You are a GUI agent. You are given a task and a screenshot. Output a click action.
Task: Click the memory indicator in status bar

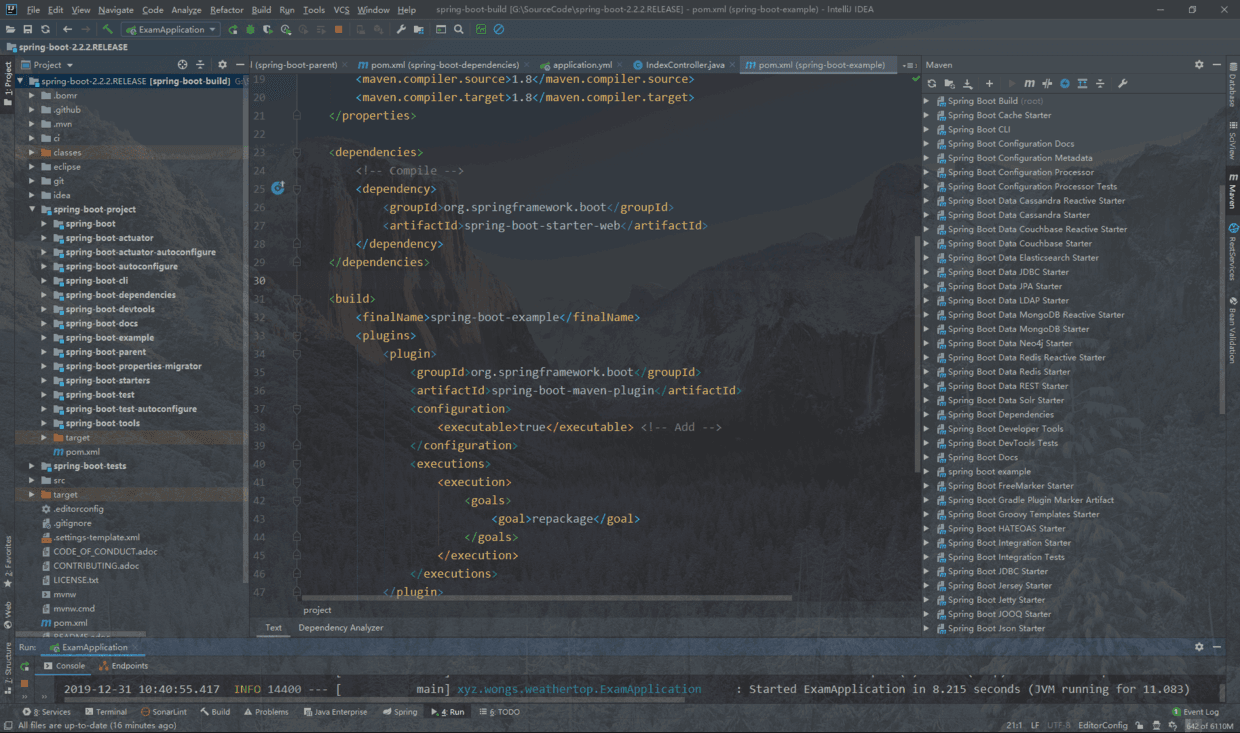tap(1210, 725)
